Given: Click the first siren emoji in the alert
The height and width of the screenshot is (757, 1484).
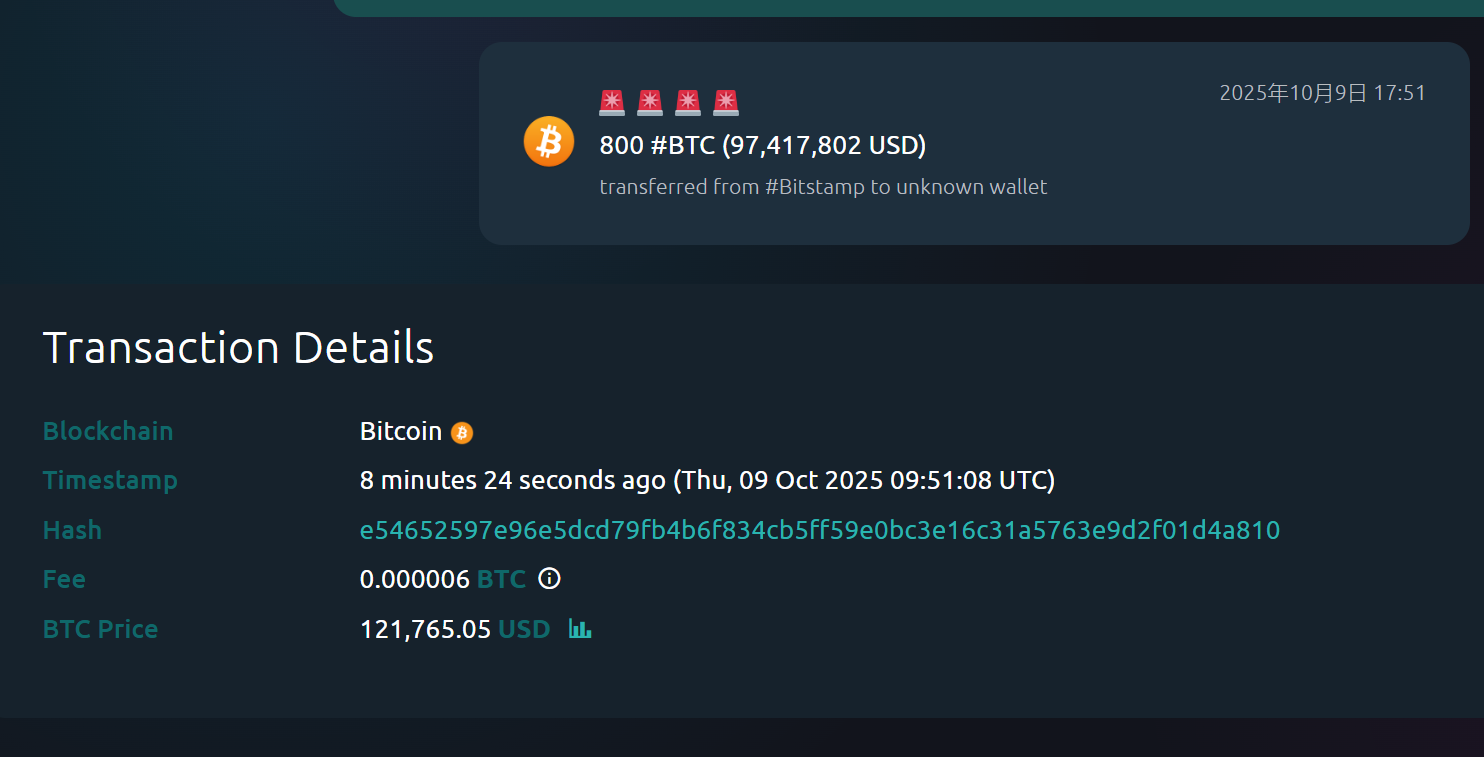Looking at the screenshot, I should point(612,102).
